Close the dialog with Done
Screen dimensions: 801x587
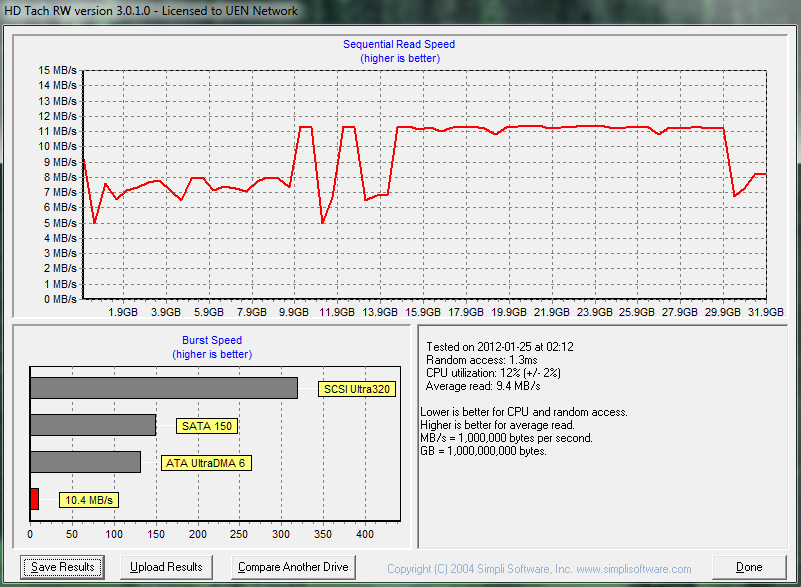click(749, 567)
